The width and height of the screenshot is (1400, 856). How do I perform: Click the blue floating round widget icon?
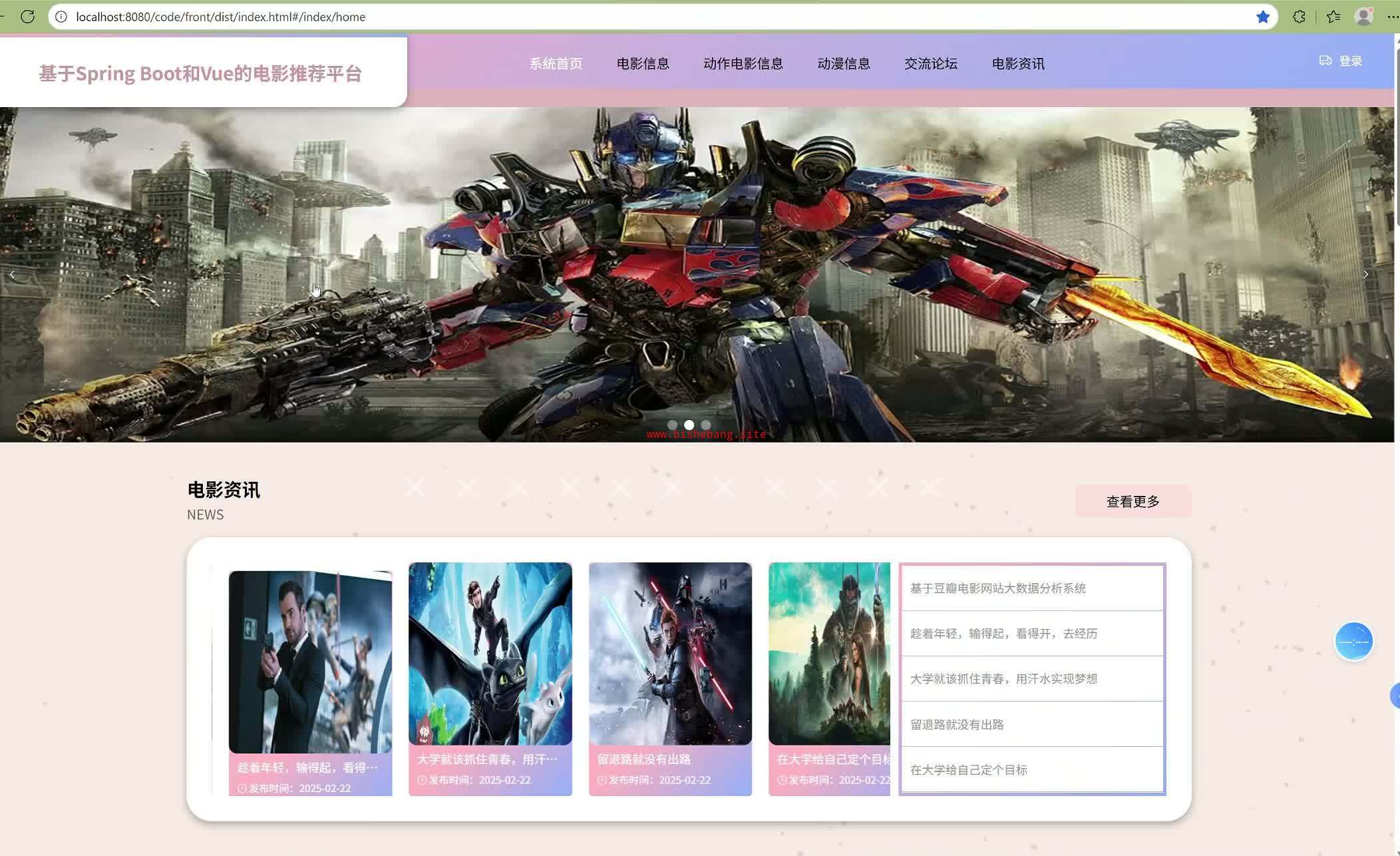[x=1353, y=641]
